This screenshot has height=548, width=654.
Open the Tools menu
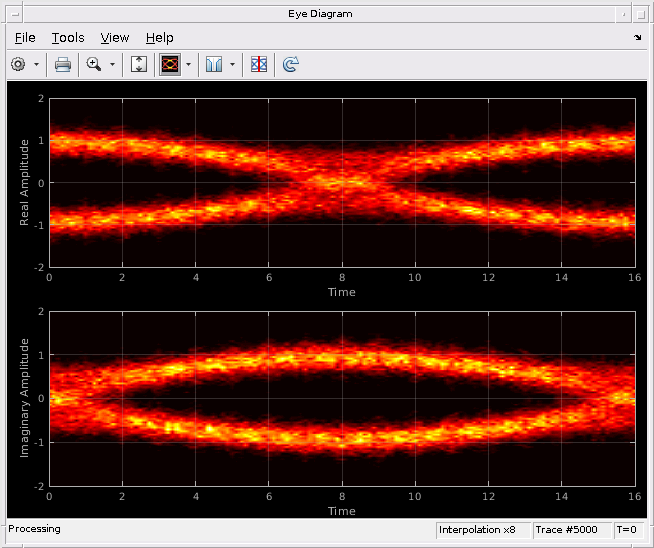click(x=68, y=38)
